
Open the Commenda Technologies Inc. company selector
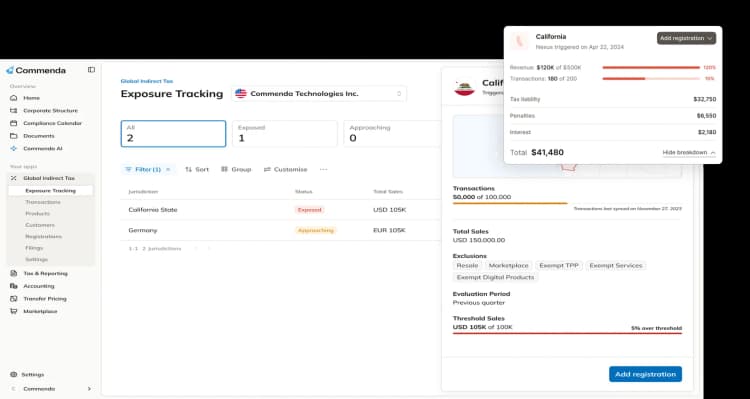[x=319, y=94]
